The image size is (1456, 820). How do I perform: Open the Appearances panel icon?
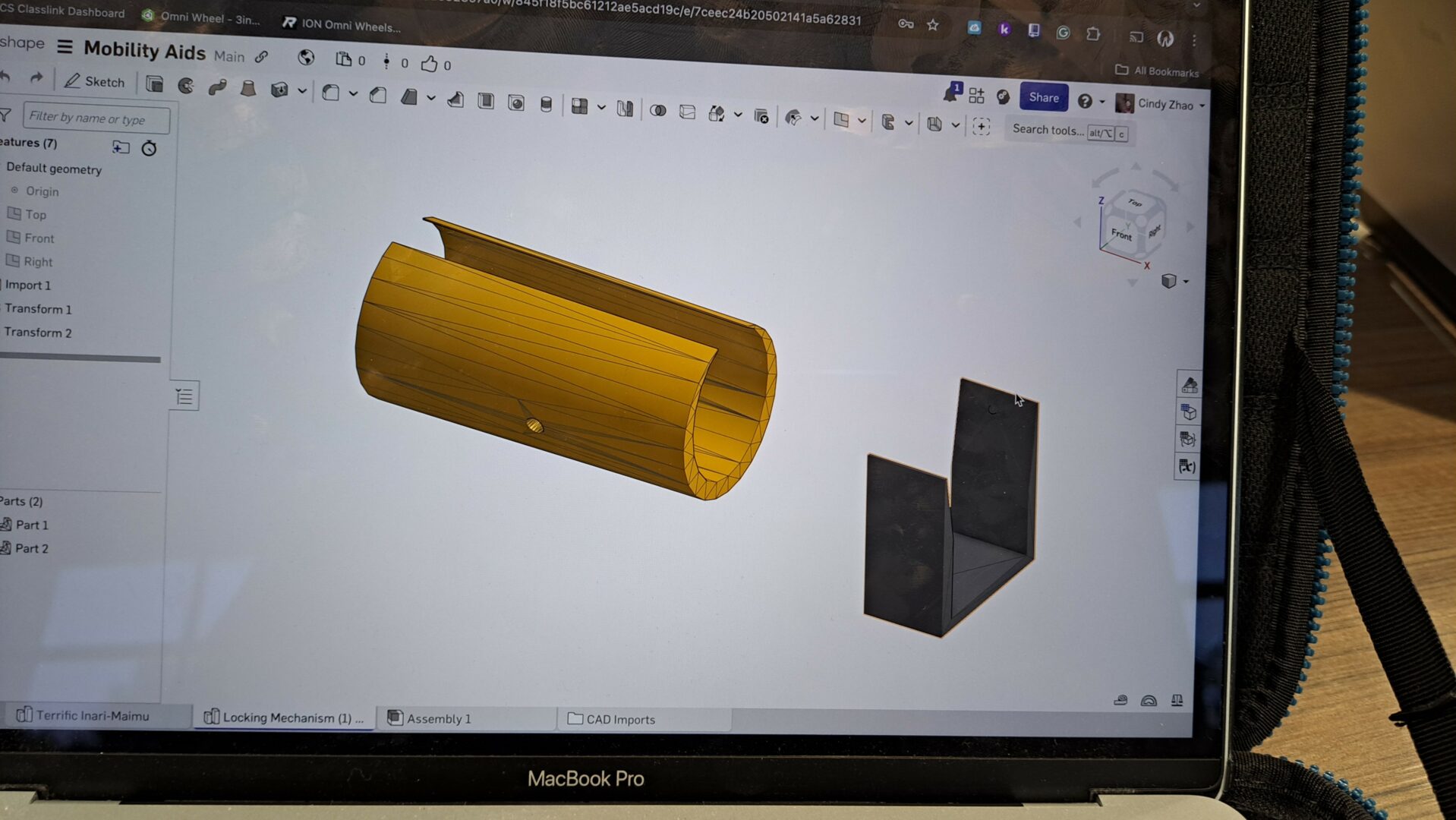[1189, 385]
